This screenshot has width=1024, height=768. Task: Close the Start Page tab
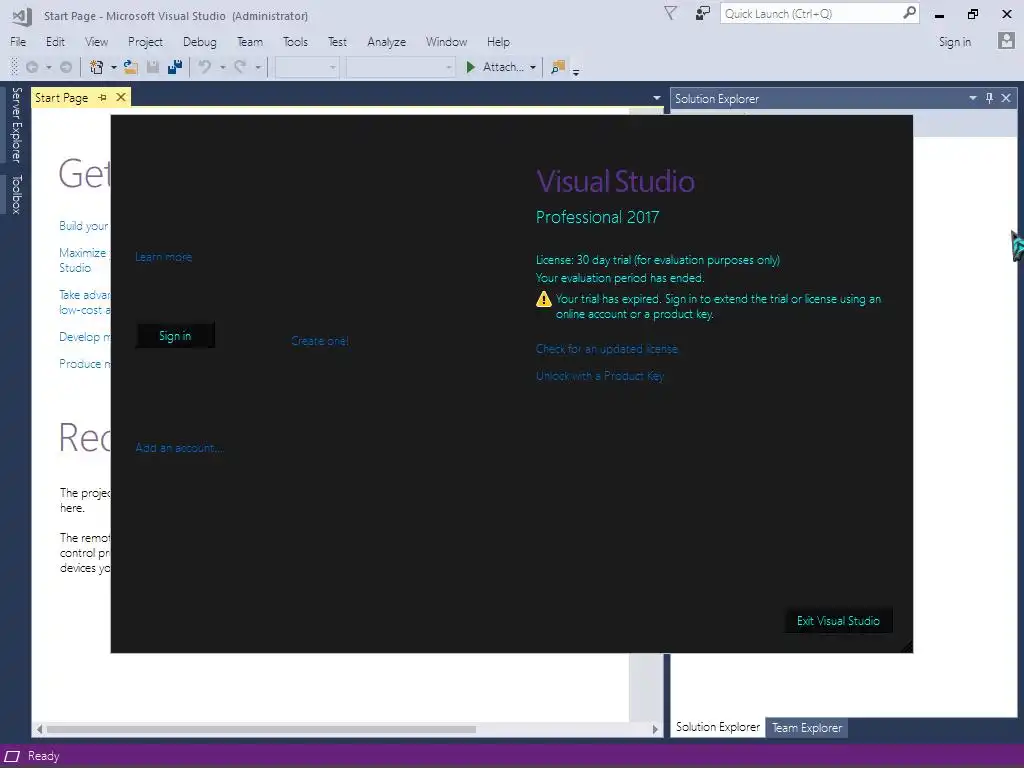tap(121, 98)
